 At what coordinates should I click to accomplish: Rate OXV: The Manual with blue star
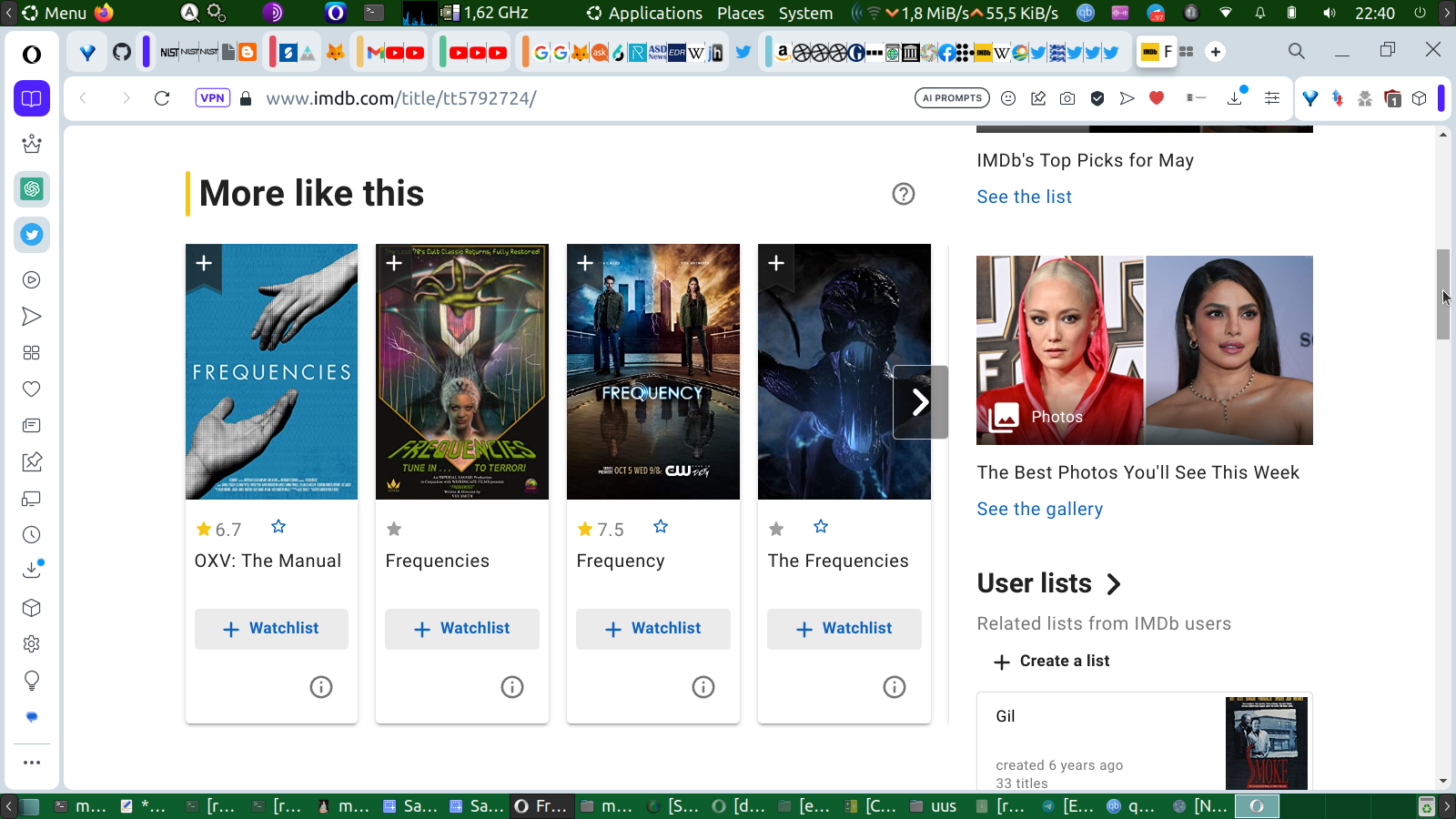click(x=278, y=527)
